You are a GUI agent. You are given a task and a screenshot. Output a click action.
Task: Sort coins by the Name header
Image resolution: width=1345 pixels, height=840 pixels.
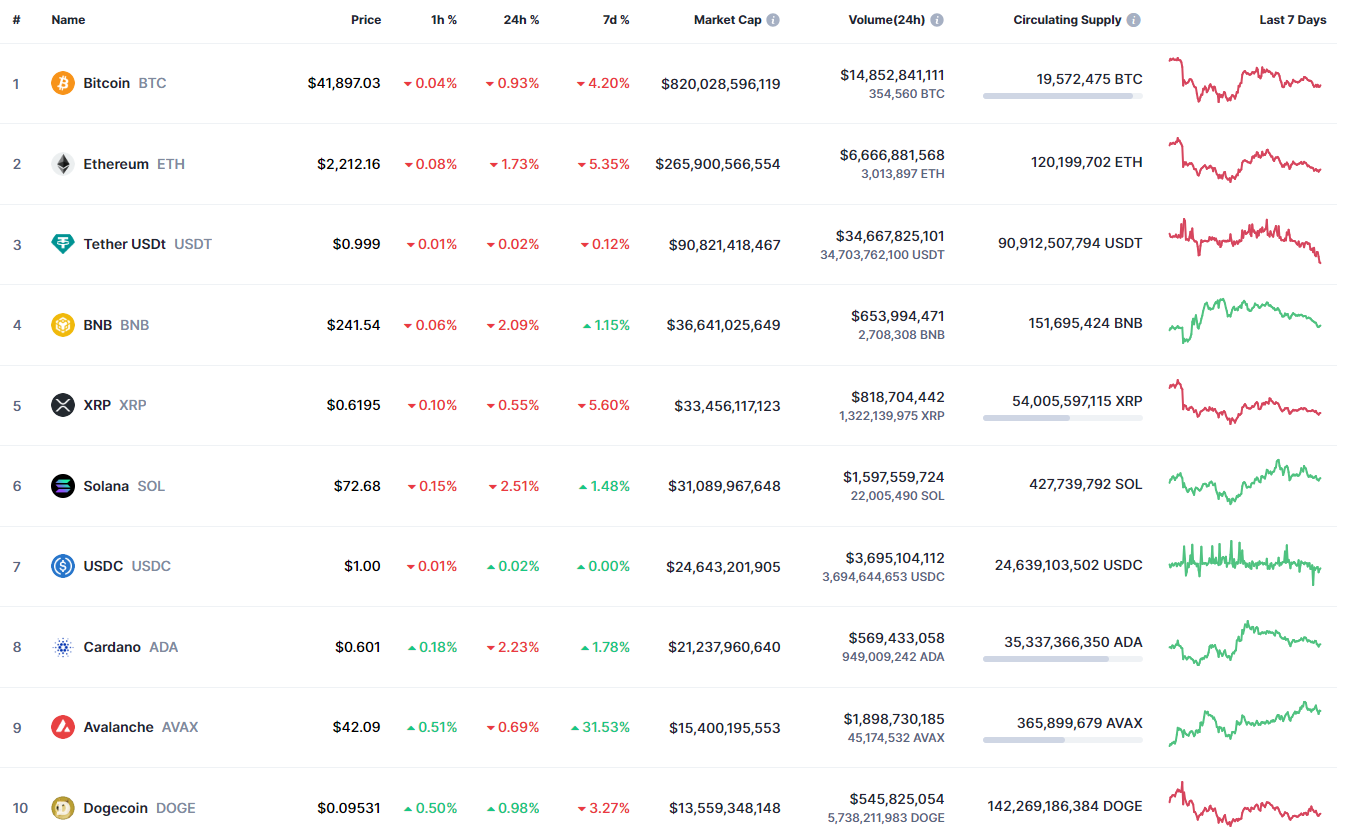tap(68, 20)
